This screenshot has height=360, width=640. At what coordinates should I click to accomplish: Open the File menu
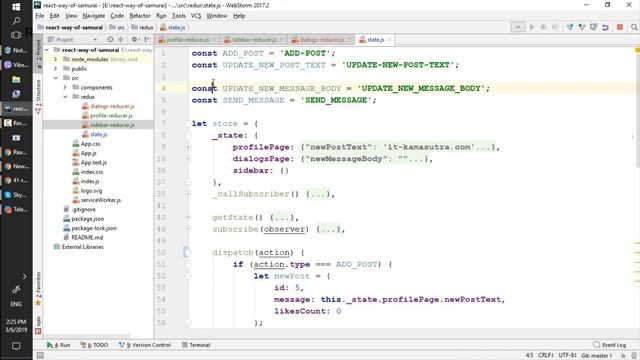pos(40,16)
